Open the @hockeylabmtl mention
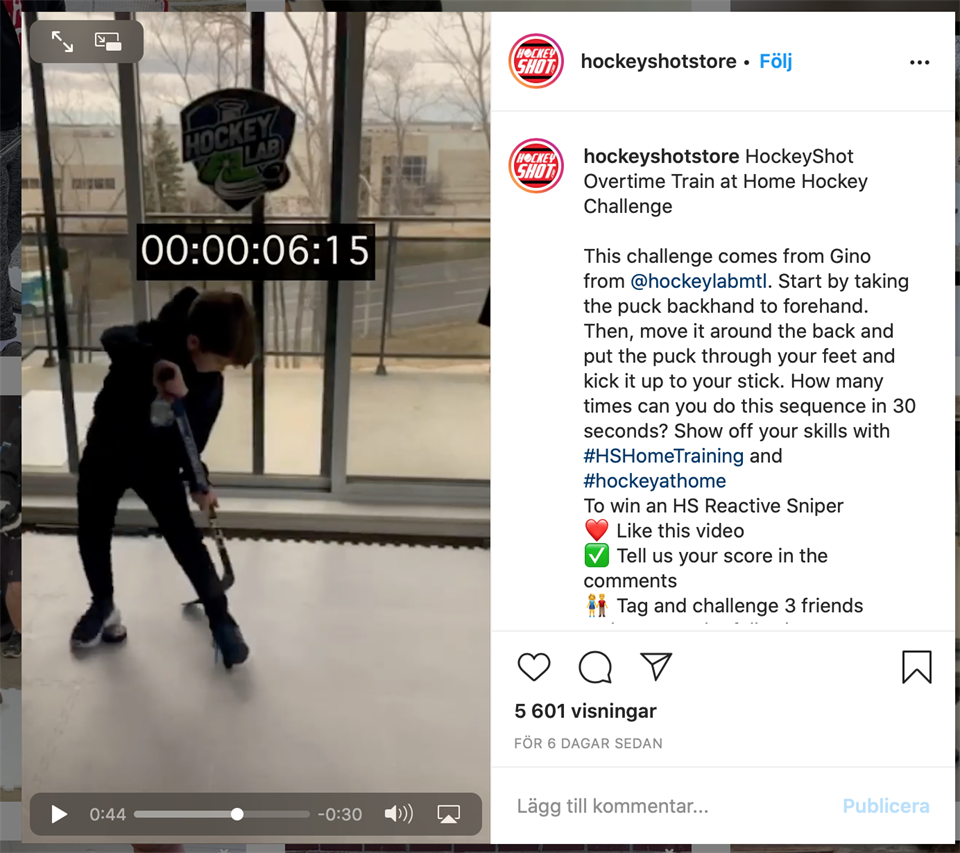Screen dimensions: 960x853 (x=699, y=281)
